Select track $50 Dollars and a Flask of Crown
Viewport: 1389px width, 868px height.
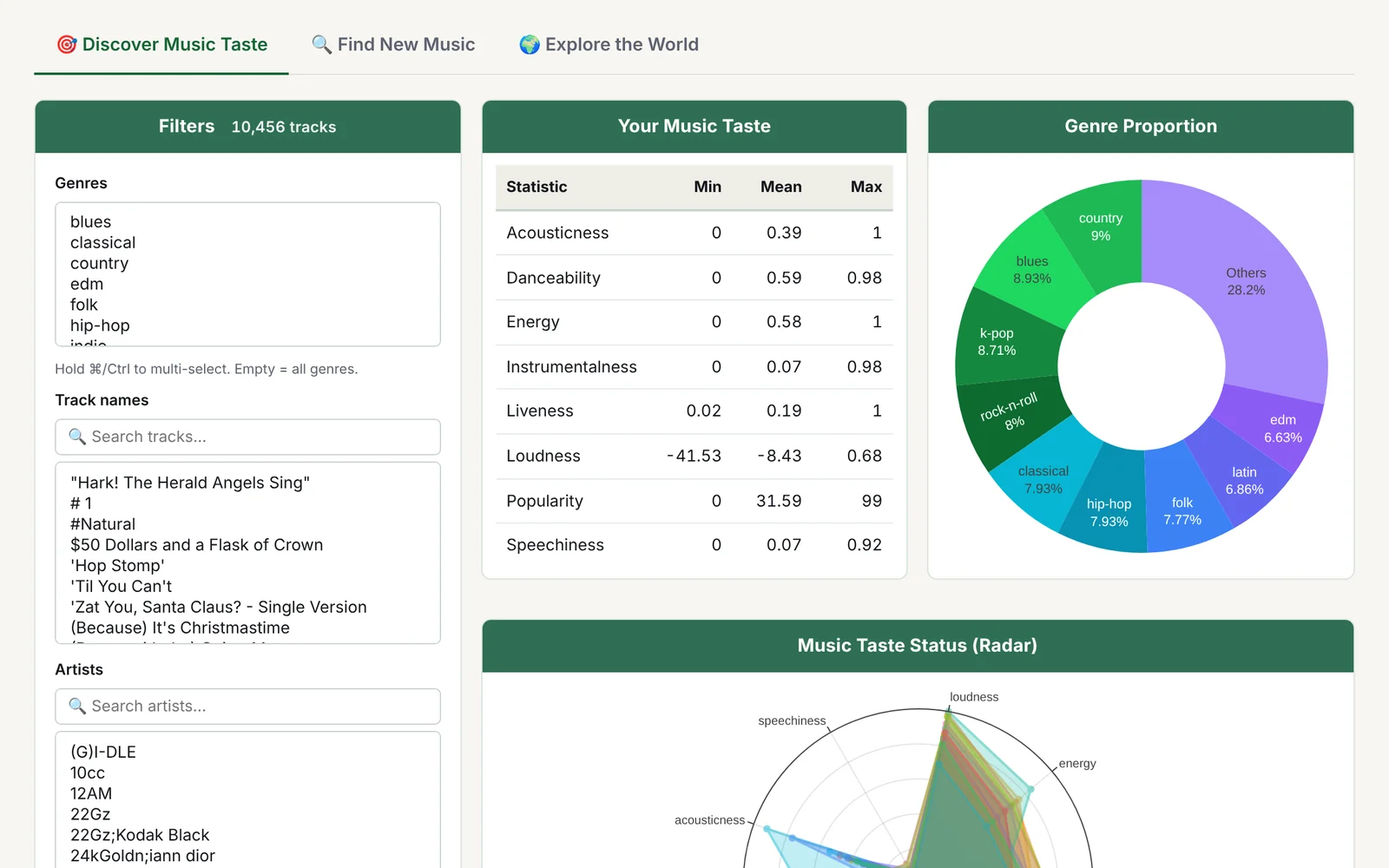click(247, 545)
